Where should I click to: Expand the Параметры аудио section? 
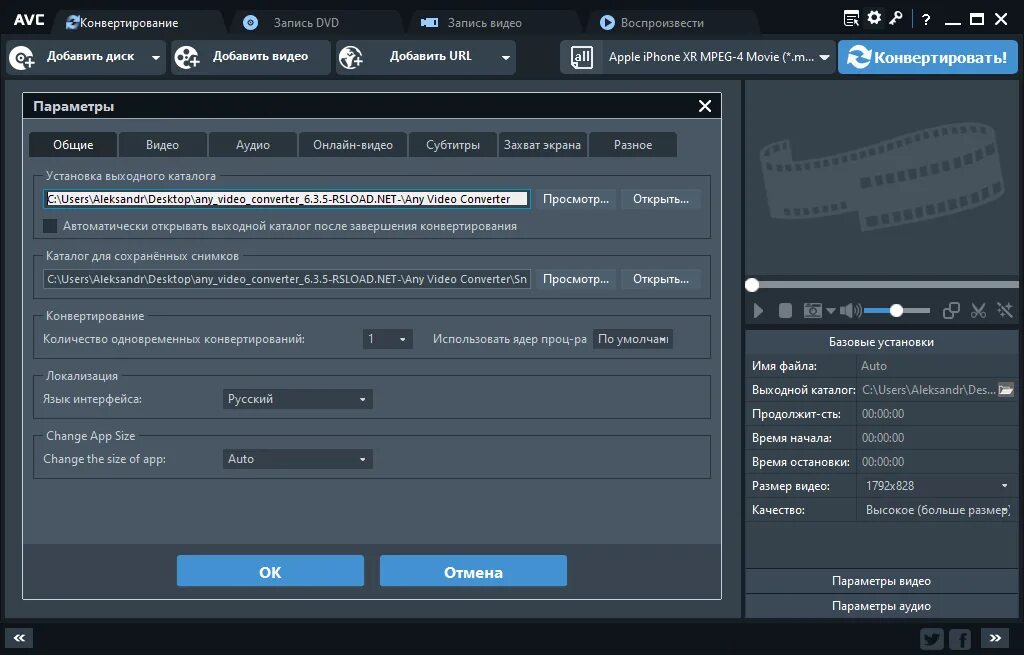[881, 606]
